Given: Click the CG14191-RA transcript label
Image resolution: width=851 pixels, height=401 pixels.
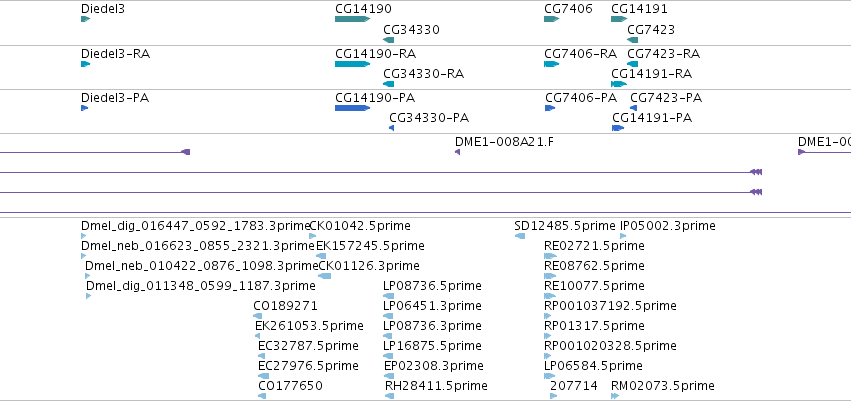Looking at the screenshot, I should pos(652,74).
